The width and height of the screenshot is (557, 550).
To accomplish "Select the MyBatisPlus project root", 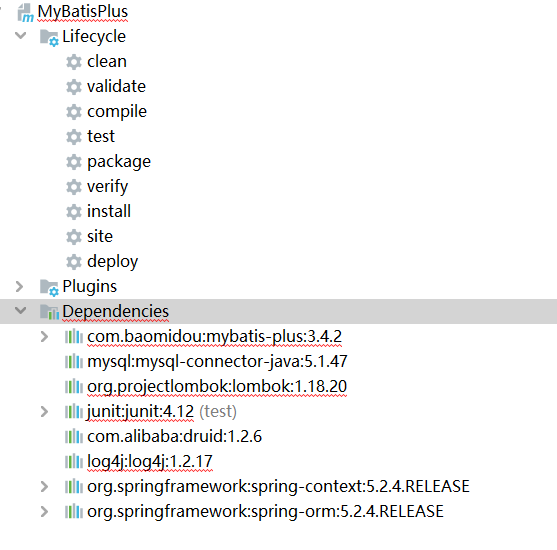I will pyautogui.click(x=83, y=12).
